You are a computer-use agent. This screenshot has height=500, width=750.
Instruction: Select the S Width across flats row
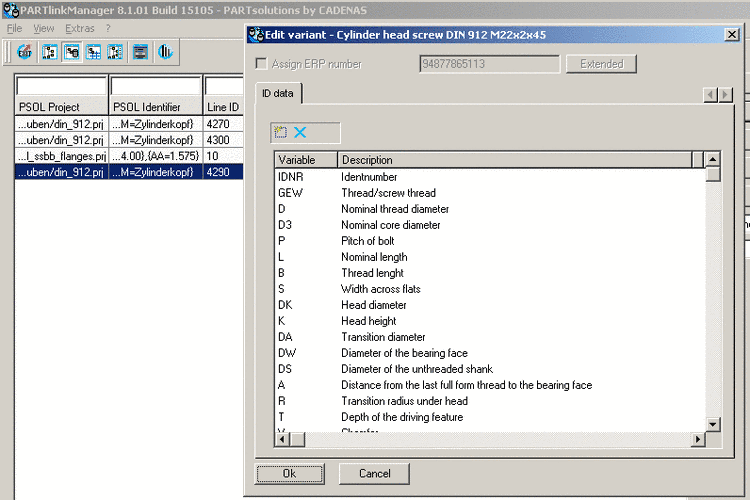(x=490, y=289)
